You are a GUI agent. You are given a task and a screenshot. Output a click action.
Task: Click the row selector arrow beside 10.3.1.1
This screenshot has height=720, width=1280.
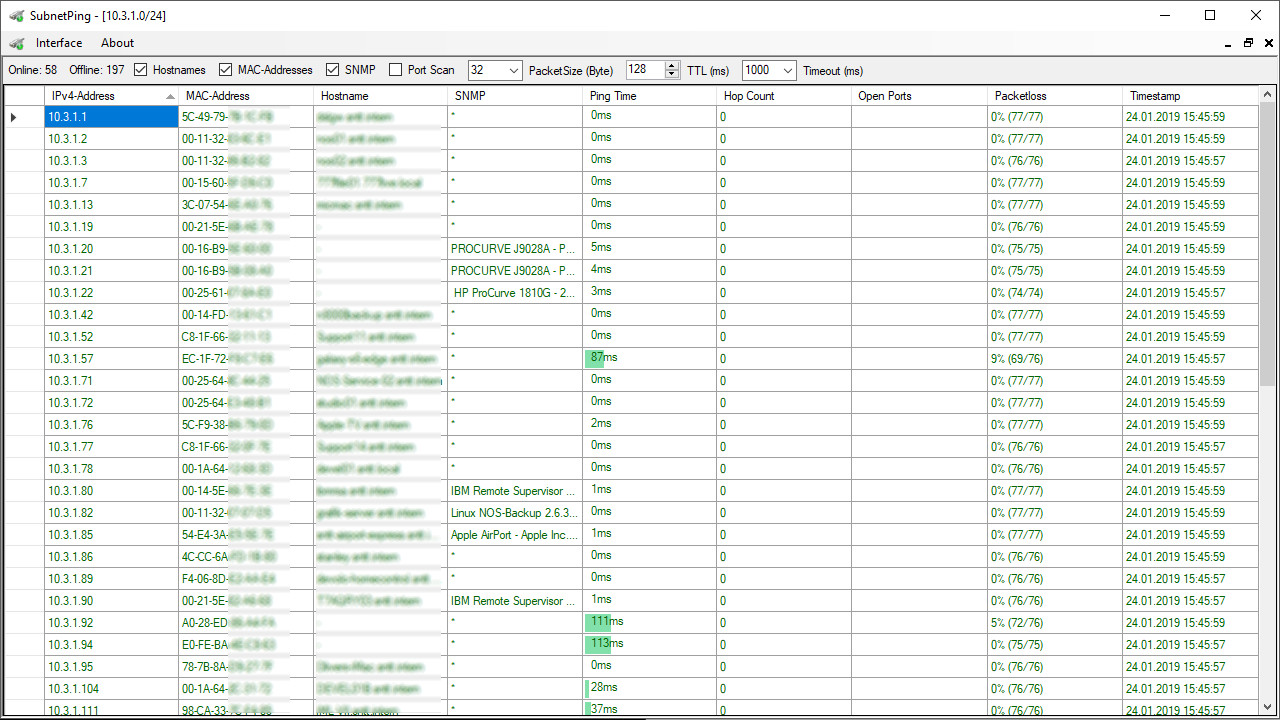tap(14, 117)
